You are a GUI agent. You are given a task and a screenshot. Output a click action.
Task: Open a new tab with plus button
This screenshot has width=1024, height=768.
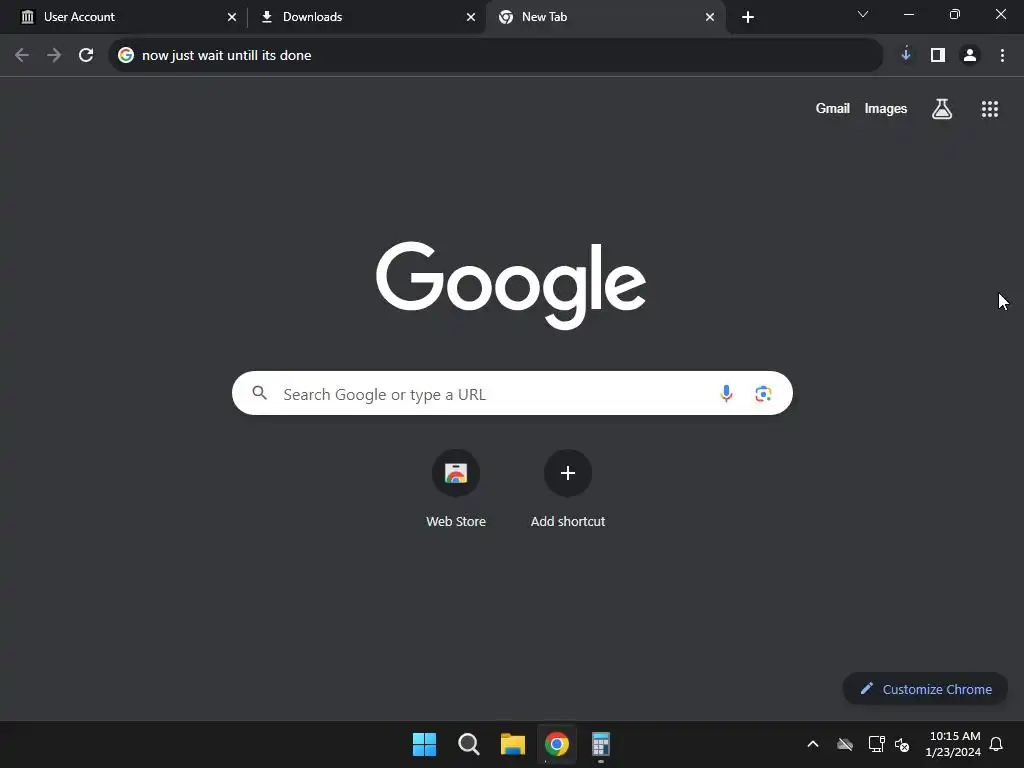pos(748,17)
